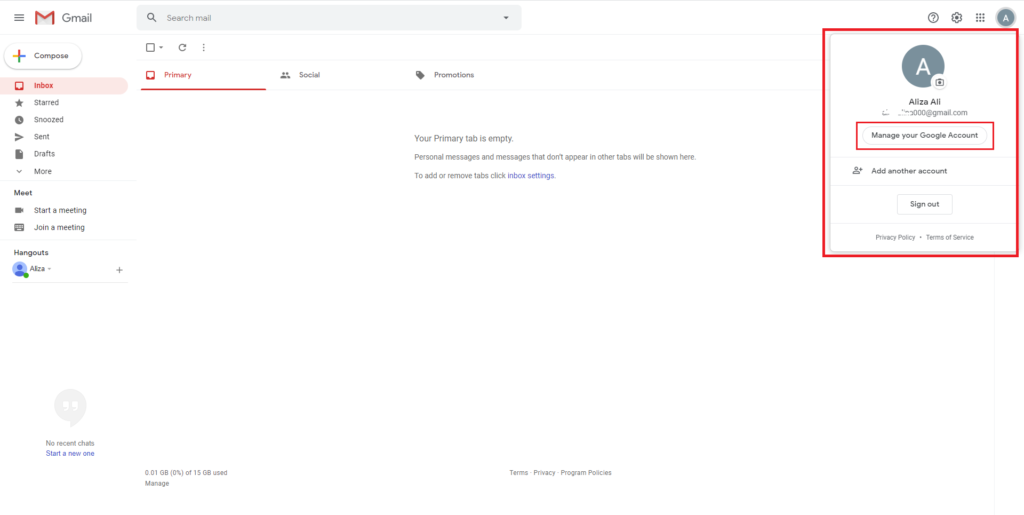The image size is (1024, 515).
Task: Click the Aliza Hangouts avatar
Action: pyautogui.click(x=20, y=269)
